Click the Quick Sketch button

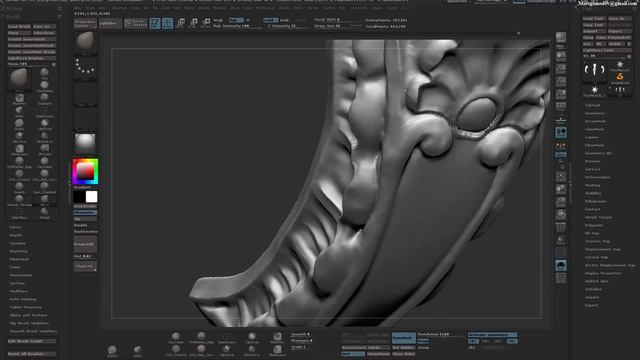[136, 23]
